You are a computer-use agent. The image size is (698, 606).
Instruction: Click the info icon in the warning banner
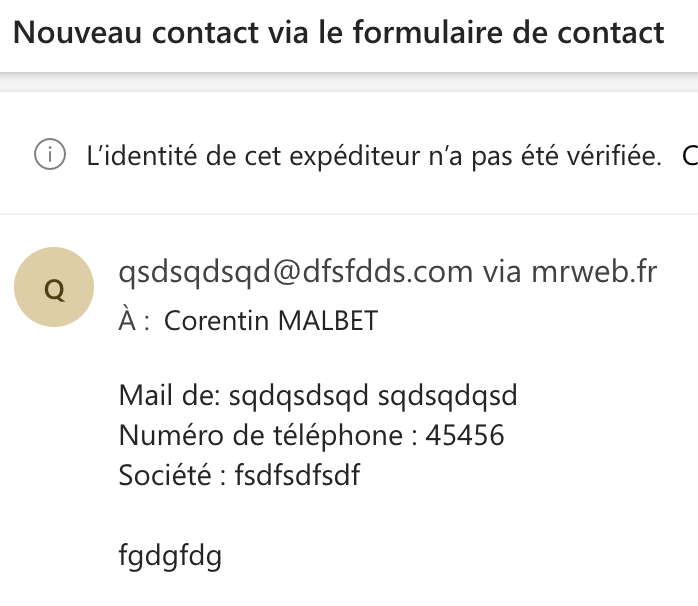point(50,155)
